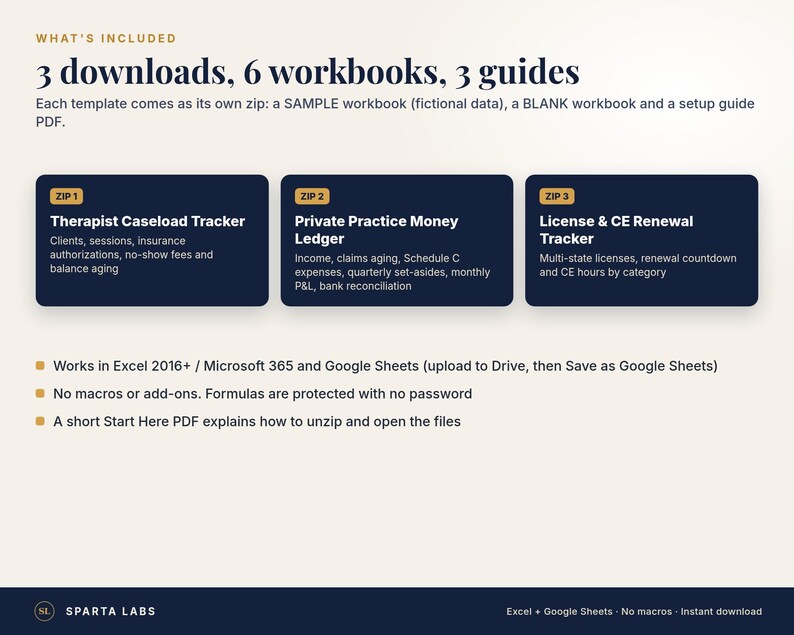
Task: Select the Private Practice Money Ledger title
Action: (376, 230)
